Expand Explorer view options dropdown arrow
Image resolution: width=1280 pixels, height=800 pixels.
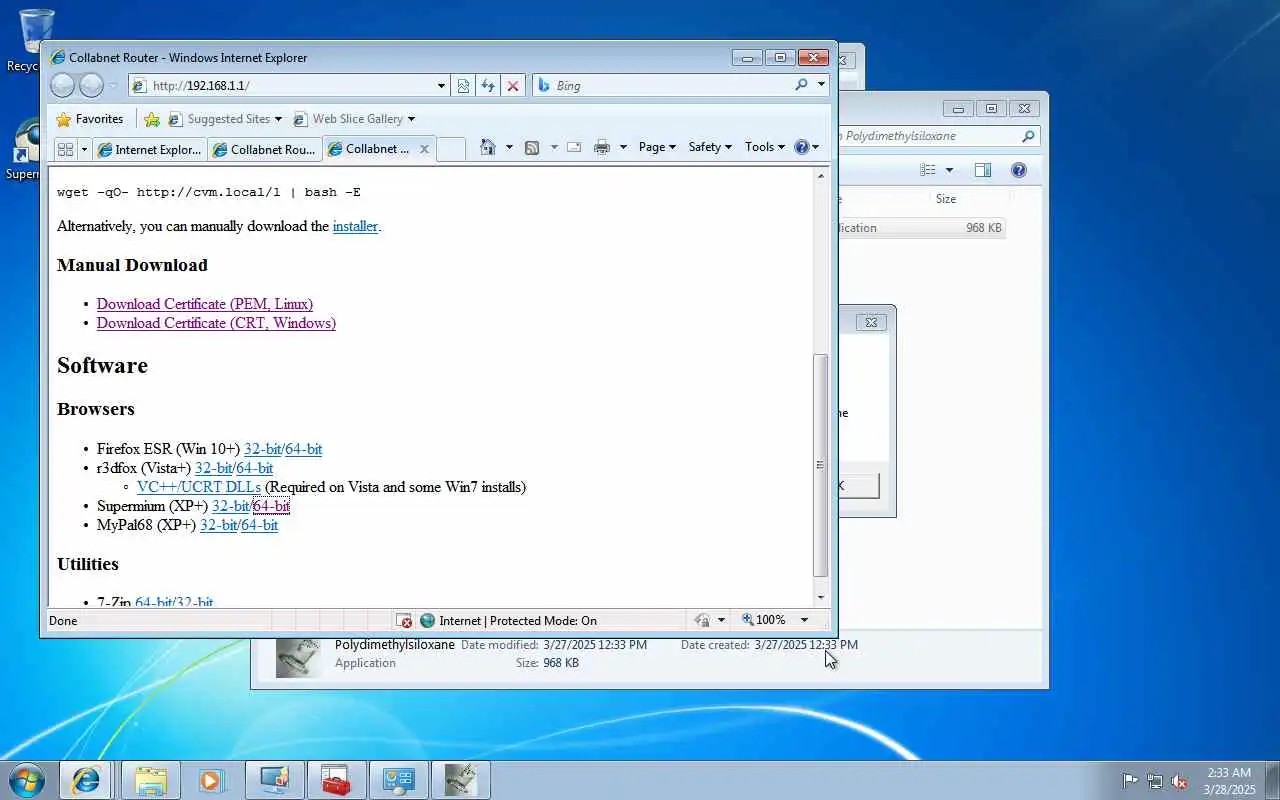click(949, 170)
